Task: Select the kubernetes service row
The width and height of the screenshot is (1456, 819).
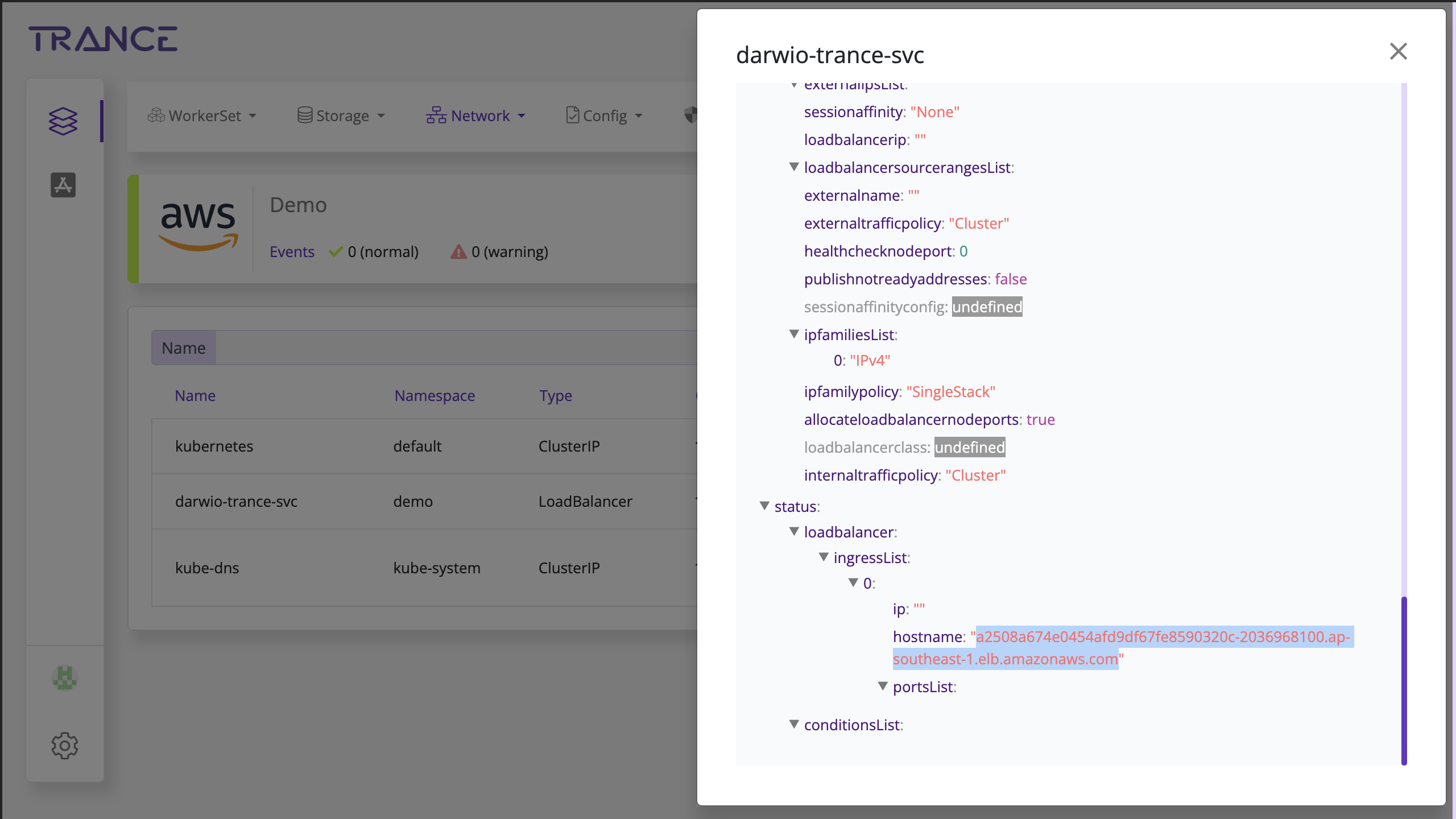Action: [x=214, y=446]
